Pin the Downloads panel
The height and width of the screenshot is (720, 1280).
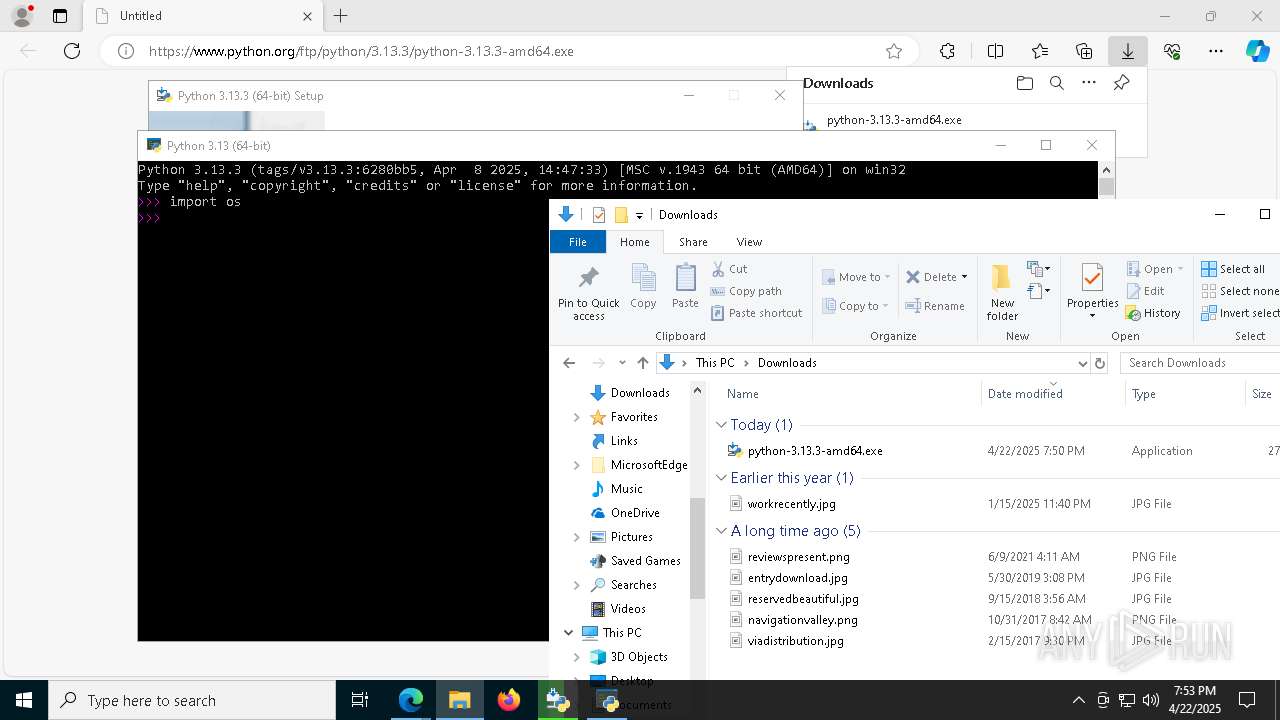point(1121,83)
